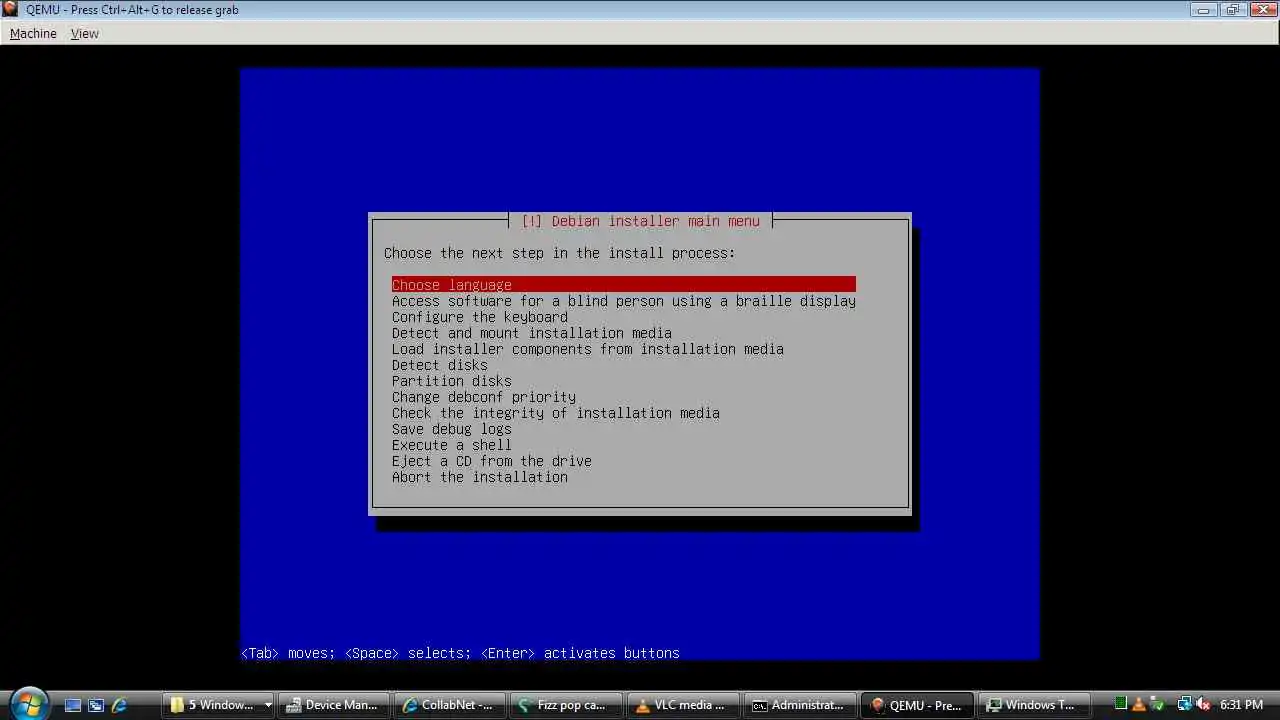Launch Internet Explorer from quick launch

[119, 705]
